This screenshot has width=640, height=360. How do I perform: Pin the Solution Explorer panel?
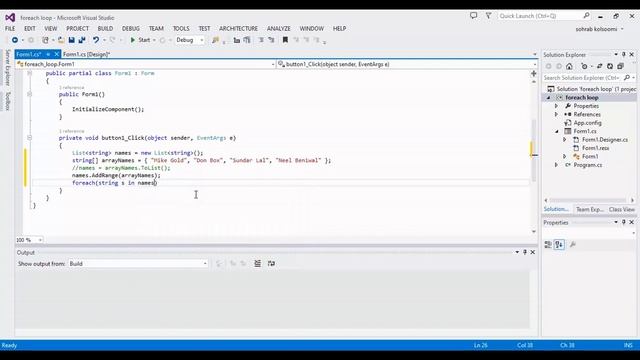[x=624, y=54]
